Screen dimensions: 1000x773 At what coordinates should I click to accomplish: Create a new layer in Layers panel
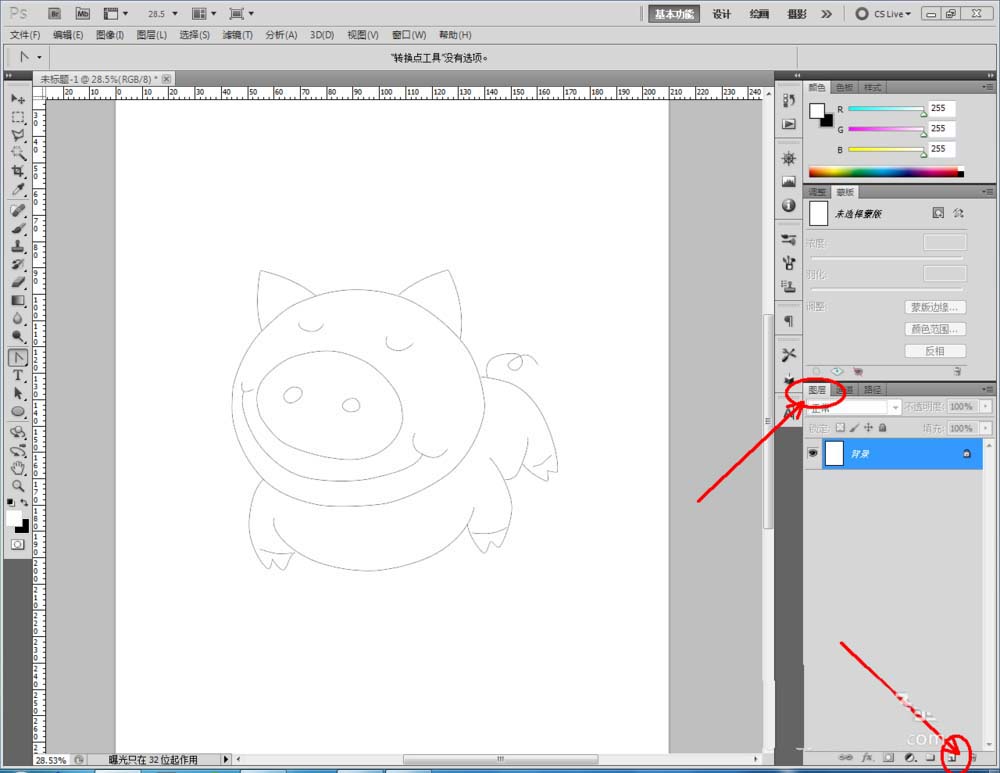coord(952,759)
